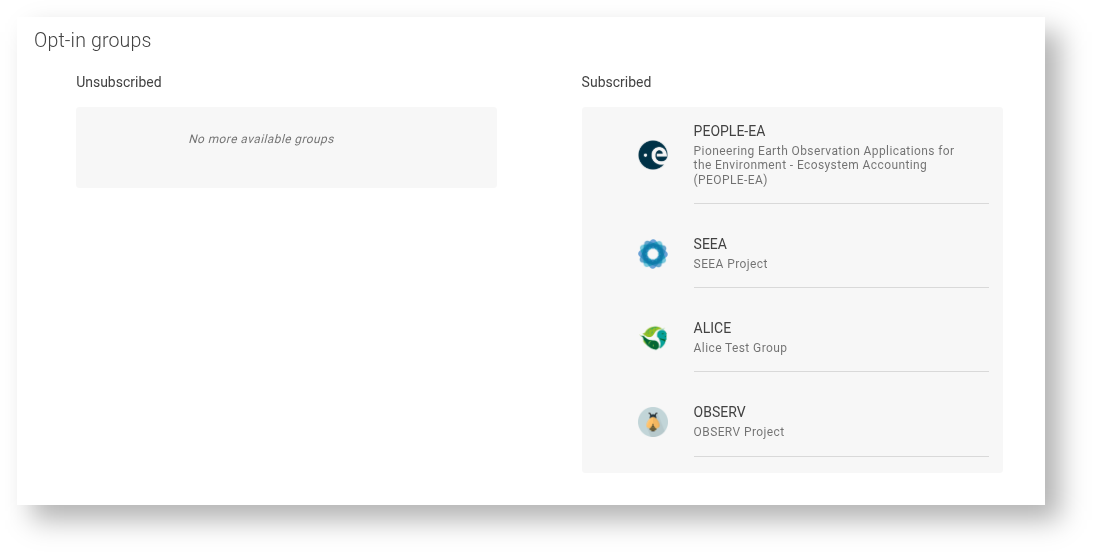
Task: Select the SEEA group title
Action: point(710,244)
